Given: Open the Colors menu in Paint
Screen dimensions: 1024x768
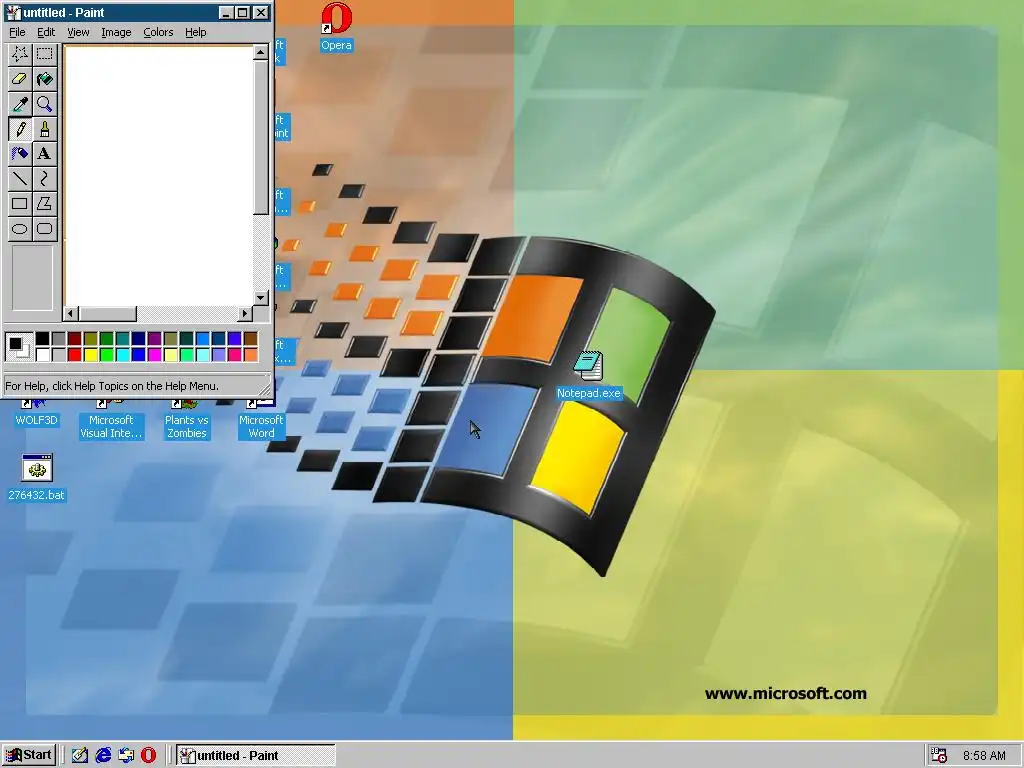Looking at the screenshot, I should [x=158, y=32].
